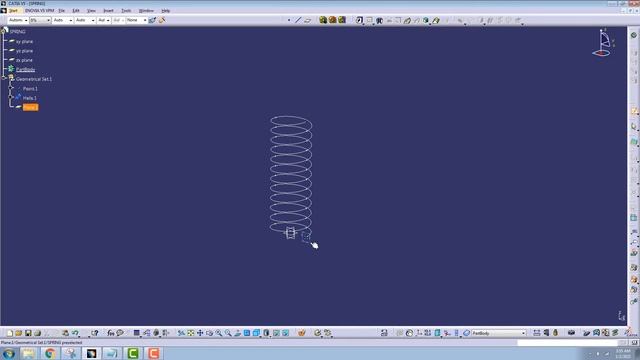This screenshot has height=360, width=640.
Task: Select yz plane in specification tree
Action: (x=24, y=51)
